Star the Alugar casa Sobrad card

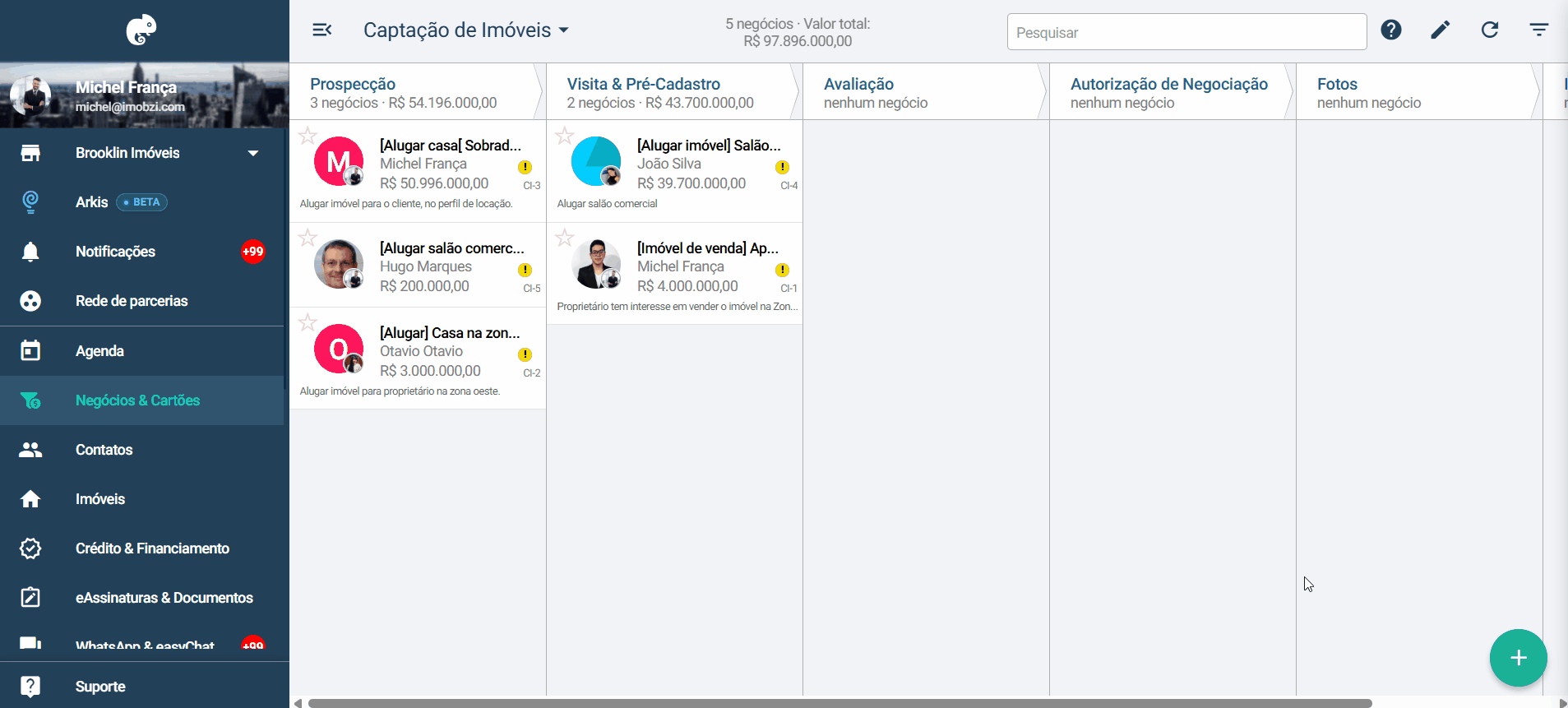pos(308,136)
